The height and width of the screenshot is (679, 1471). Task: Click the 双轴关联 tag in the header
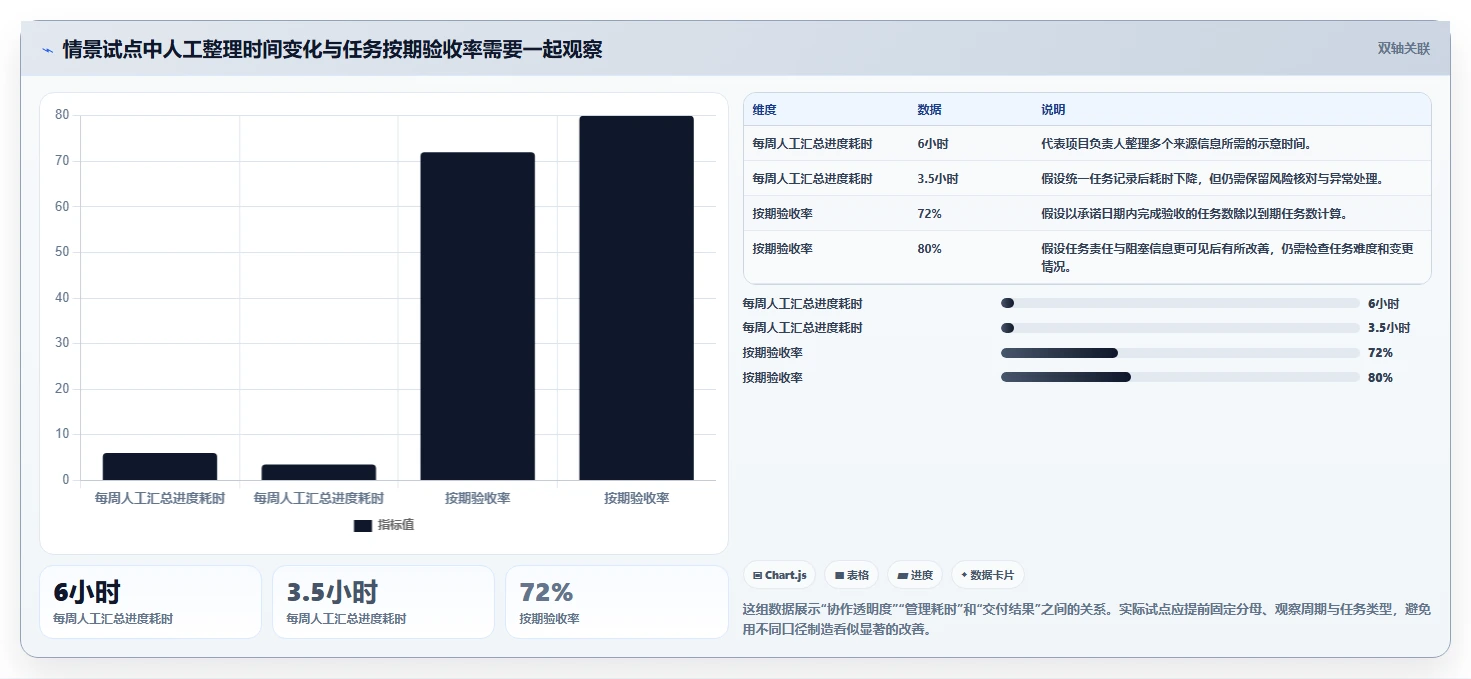pyautogui.click(x=1404, y=49)
